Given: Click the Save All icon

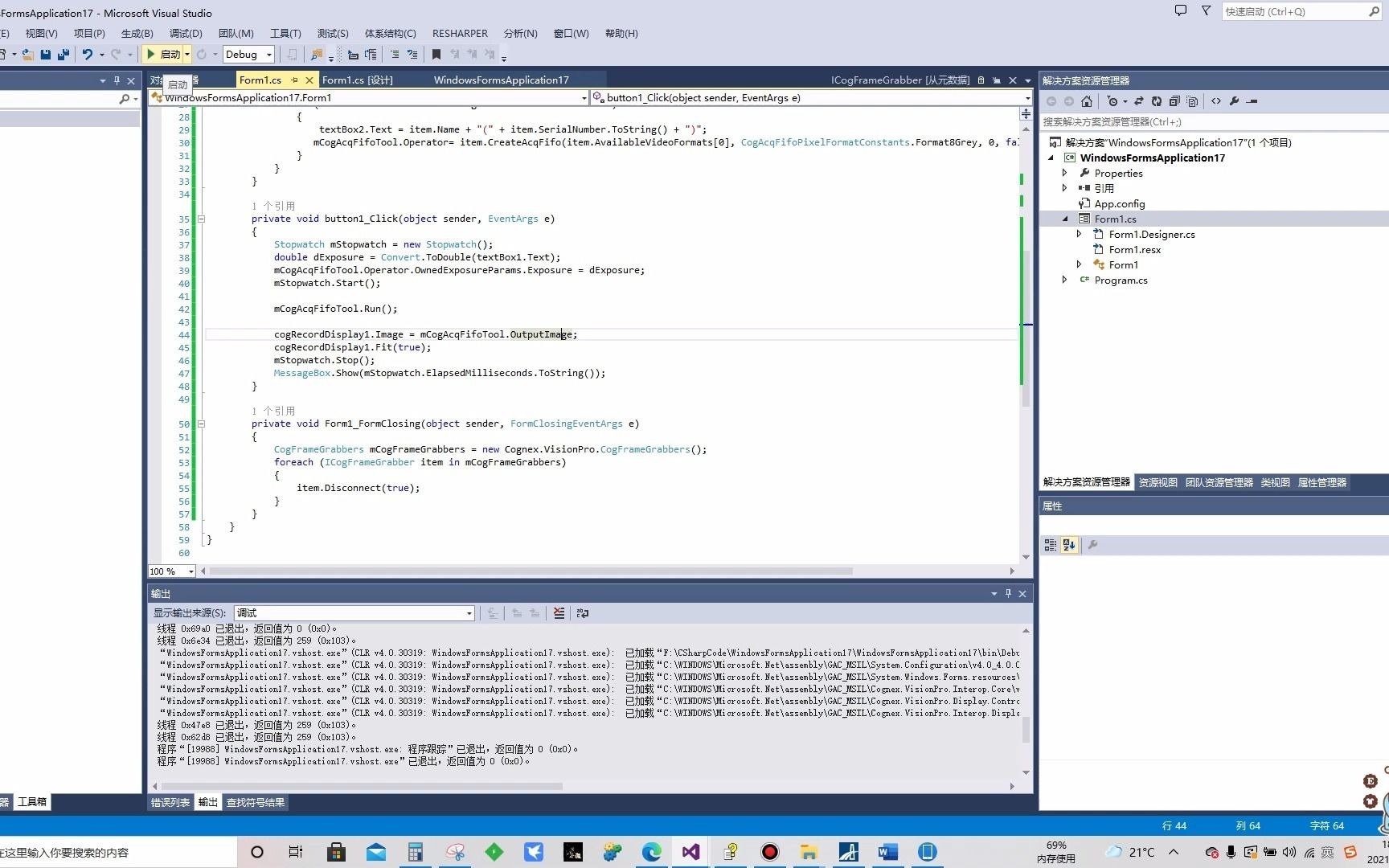Looking at the screenshot, I should coord(63,54).
